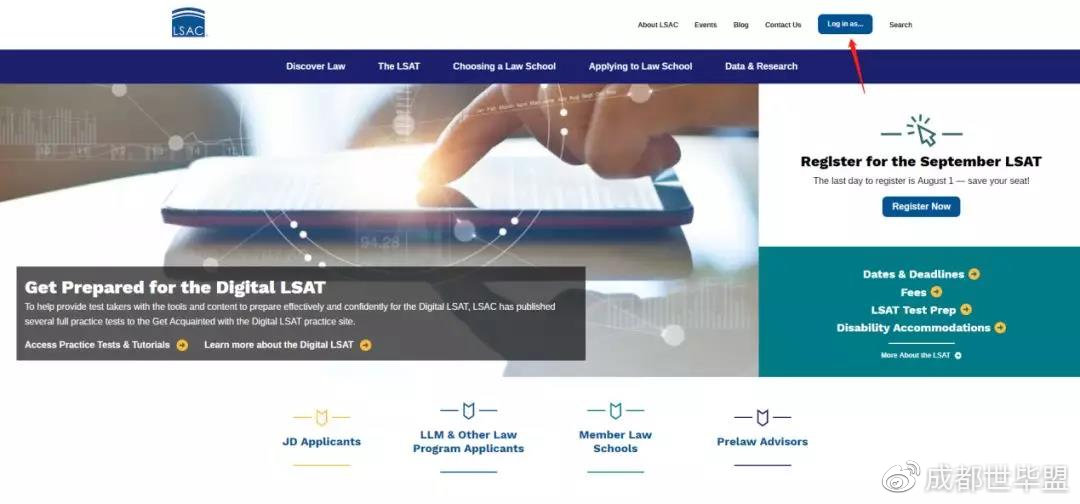Viewport: 1080px width, 504px height.
Task: Click arrow icon next to Dates & Deadlines
Action: click(974, 274)
